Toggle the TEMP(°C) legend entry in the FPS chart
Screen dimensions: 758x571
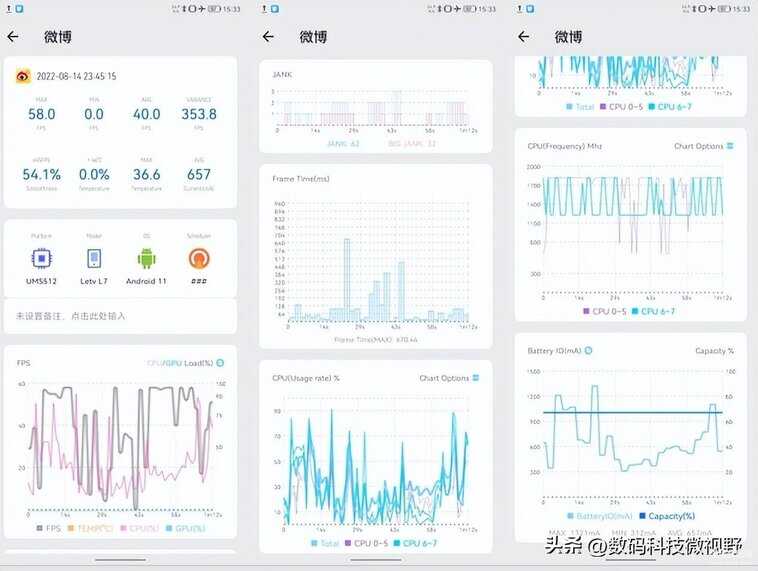coord(90,528)
